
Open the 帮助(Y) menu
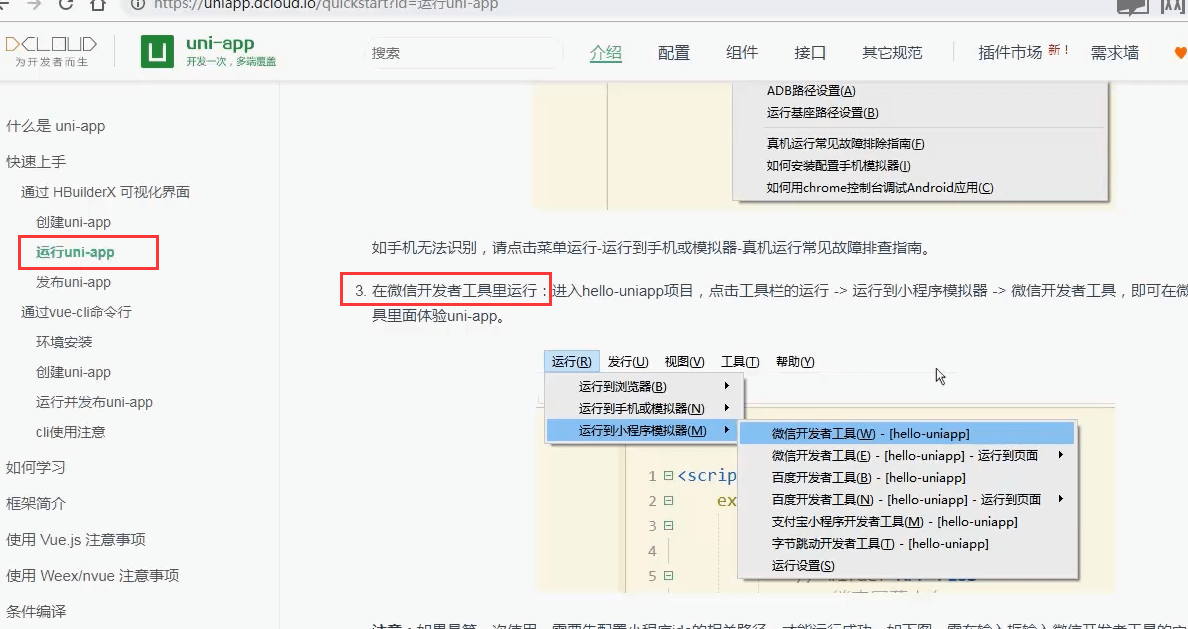(x=795, y=361)
